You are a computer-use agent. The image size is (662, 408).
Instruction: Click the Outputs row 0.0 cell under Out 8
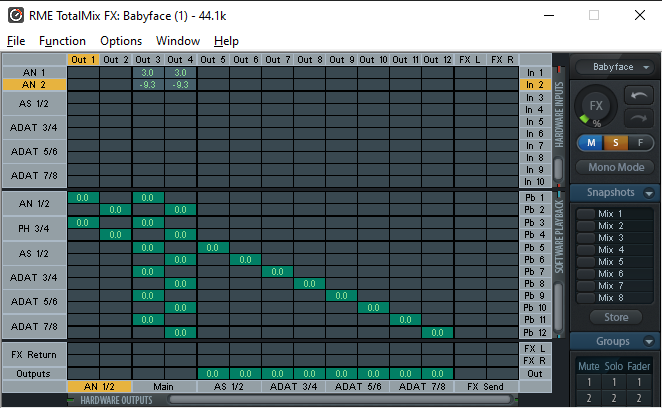pyautogui.click(x=309, y=374)
